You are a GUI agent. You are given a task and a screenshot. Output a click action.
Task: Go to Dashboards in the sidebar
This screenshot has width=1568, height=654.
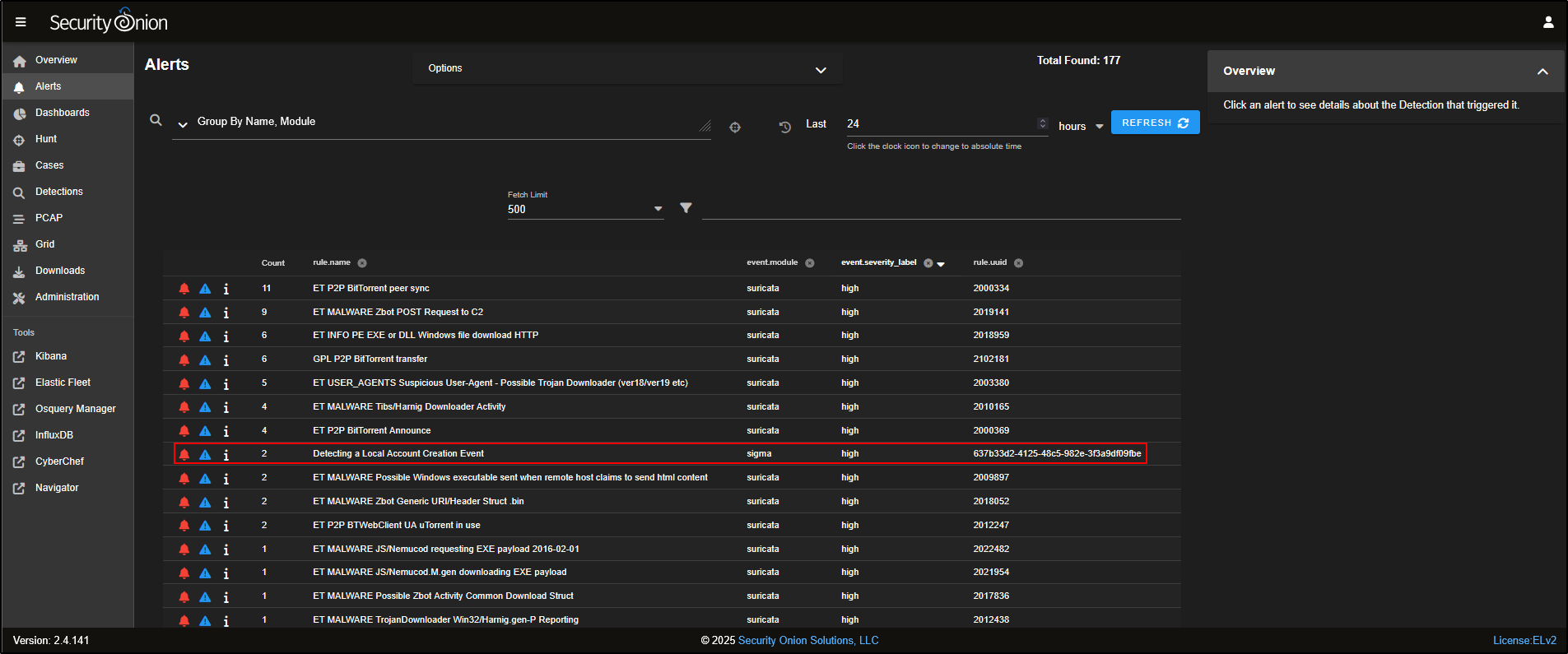(x=63, y=113)
